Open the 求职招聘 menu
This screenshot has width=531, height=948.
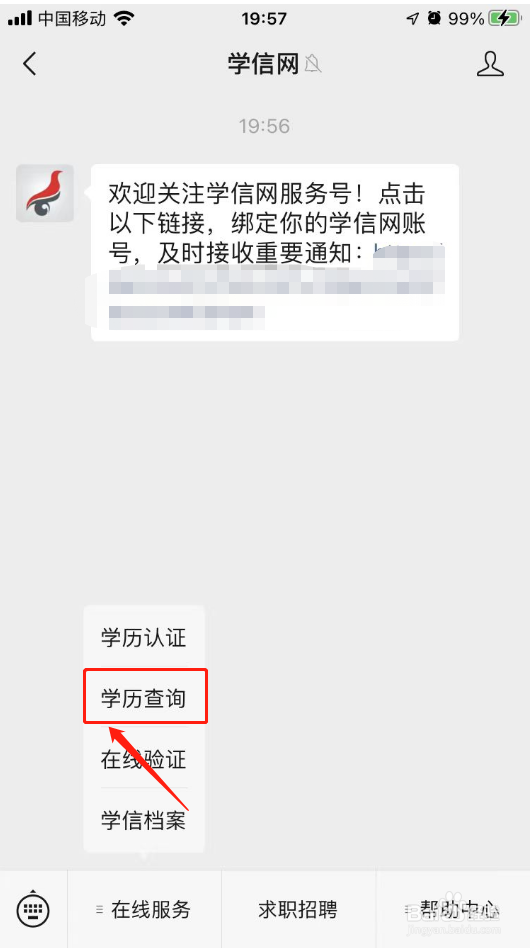pyautogui.click(x=298, y=909)
